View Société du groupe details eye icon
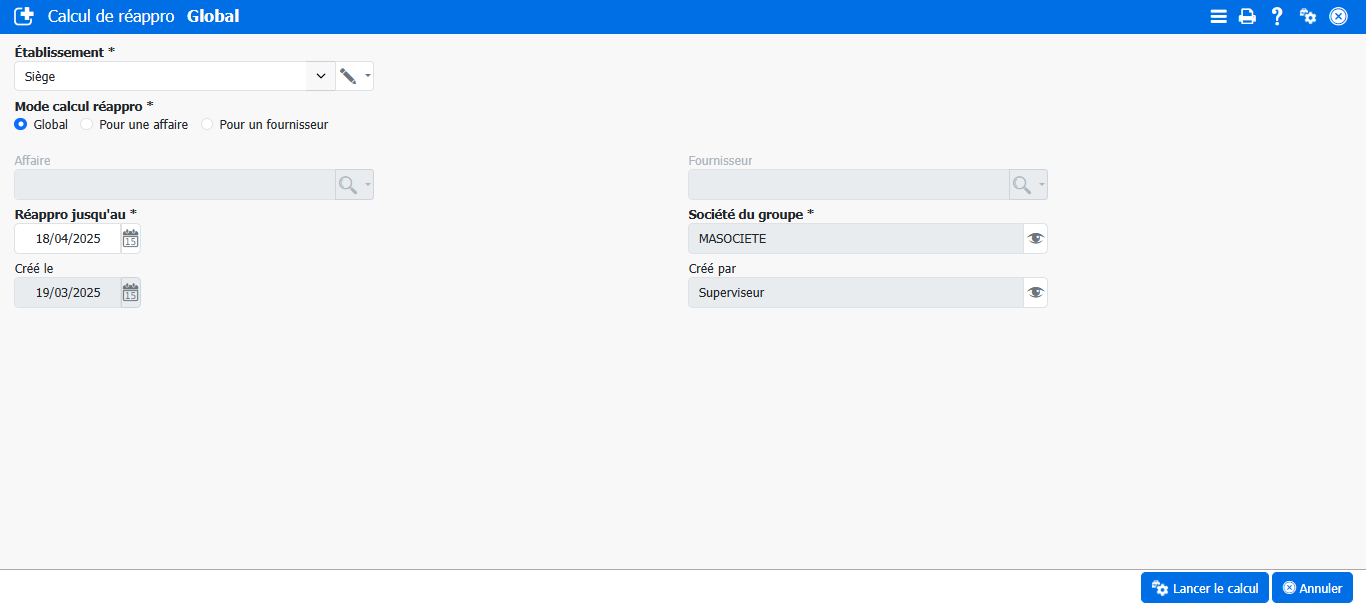 (1035, 238)
